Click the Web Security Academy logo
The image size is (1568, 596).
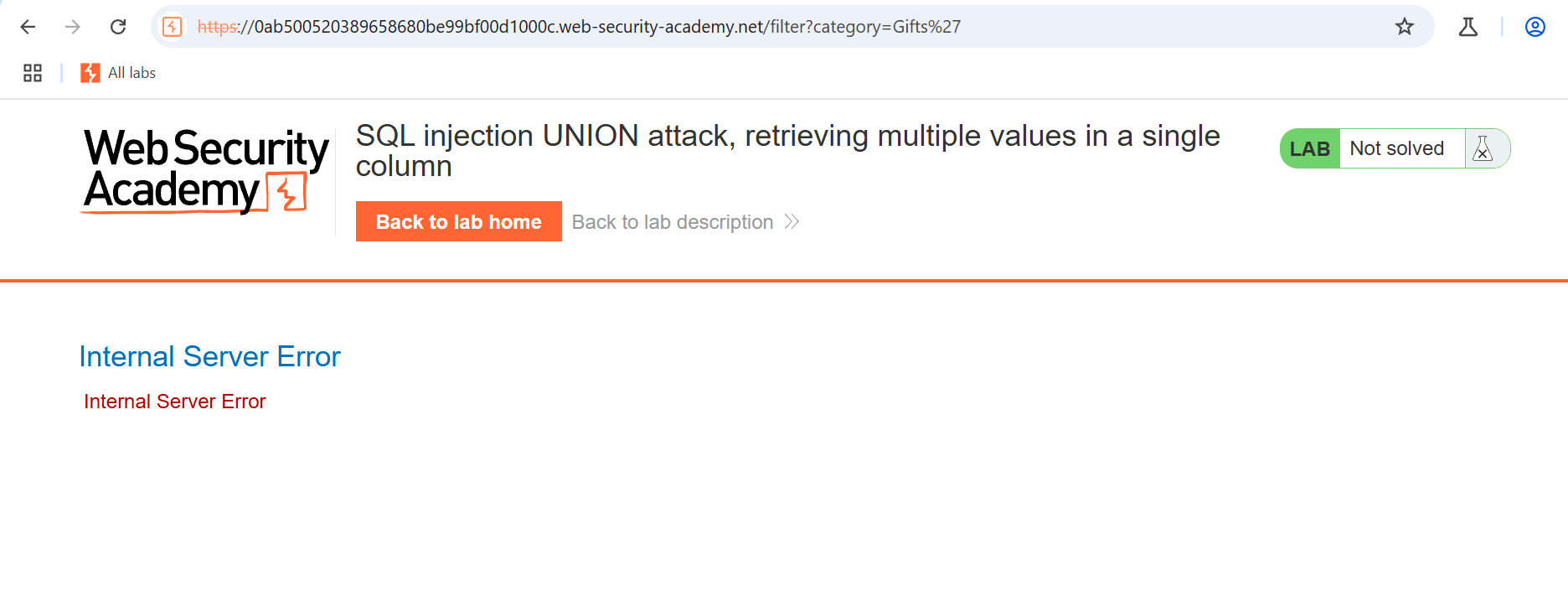click(205, 170)
